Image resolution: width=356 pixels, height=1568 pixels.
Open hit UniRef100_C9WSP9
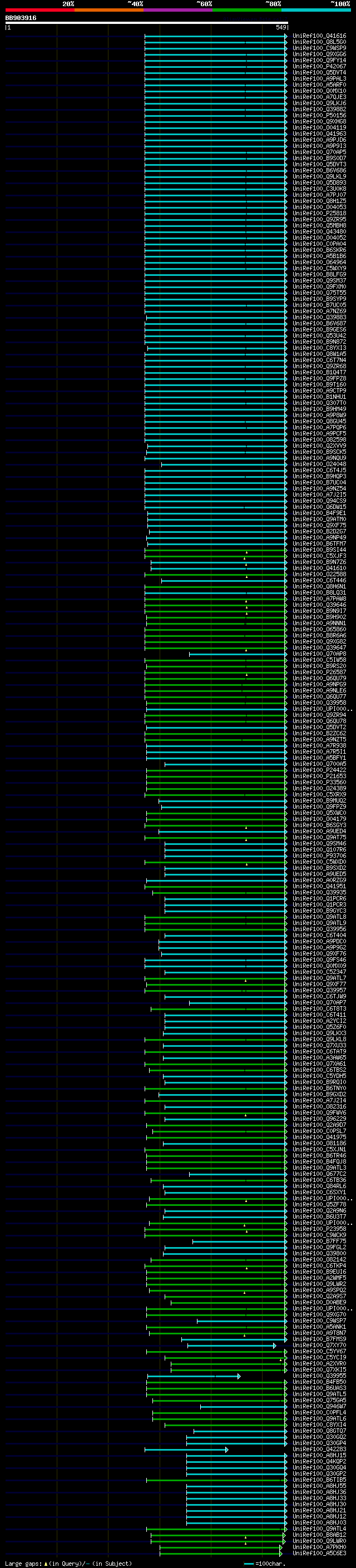click(319, 48)
